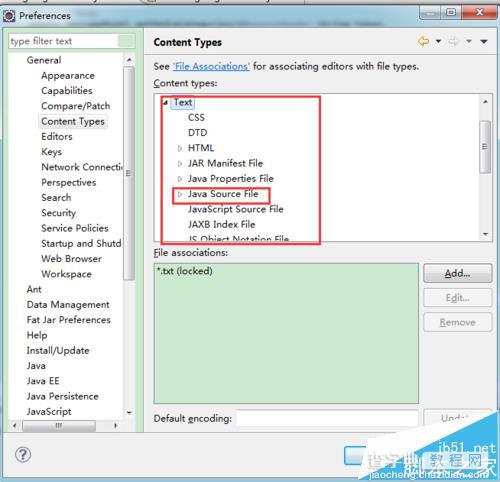This screenshot has width=500, height=482.
Task: Click the sidebar horizontal scrollbar right arrow
Action: tap(115, 426)
